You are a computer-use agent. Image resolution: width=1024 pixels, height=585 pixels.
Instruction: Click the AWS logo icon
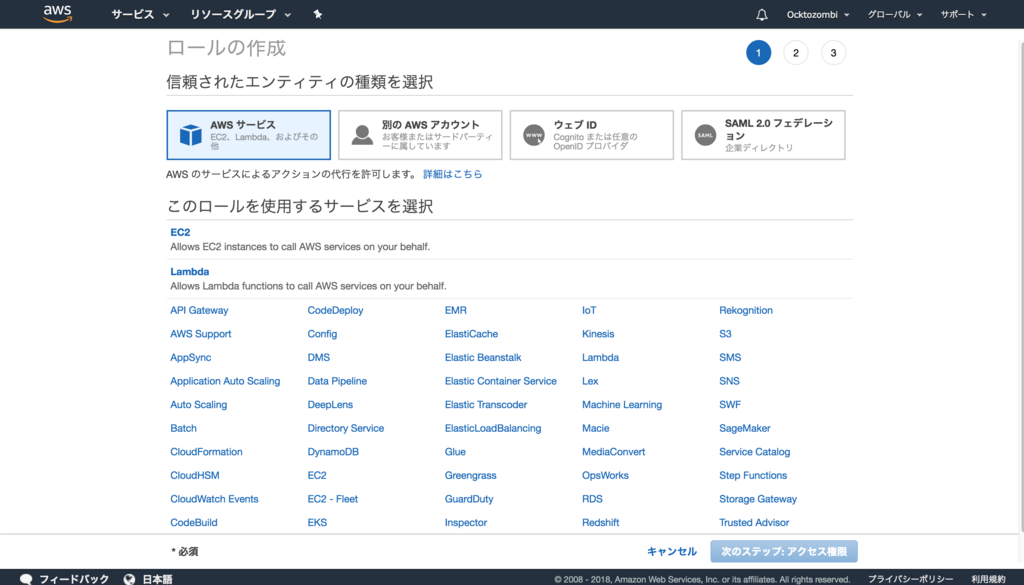(57, 14)
